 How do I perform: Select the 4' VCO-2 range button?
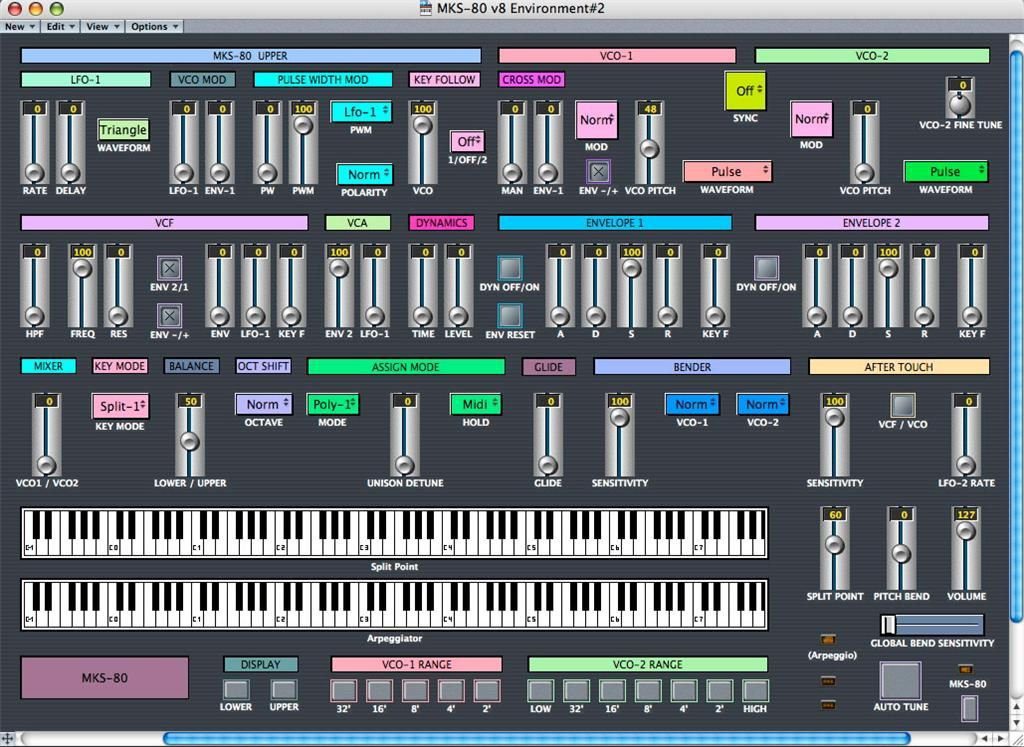point(684,690)
